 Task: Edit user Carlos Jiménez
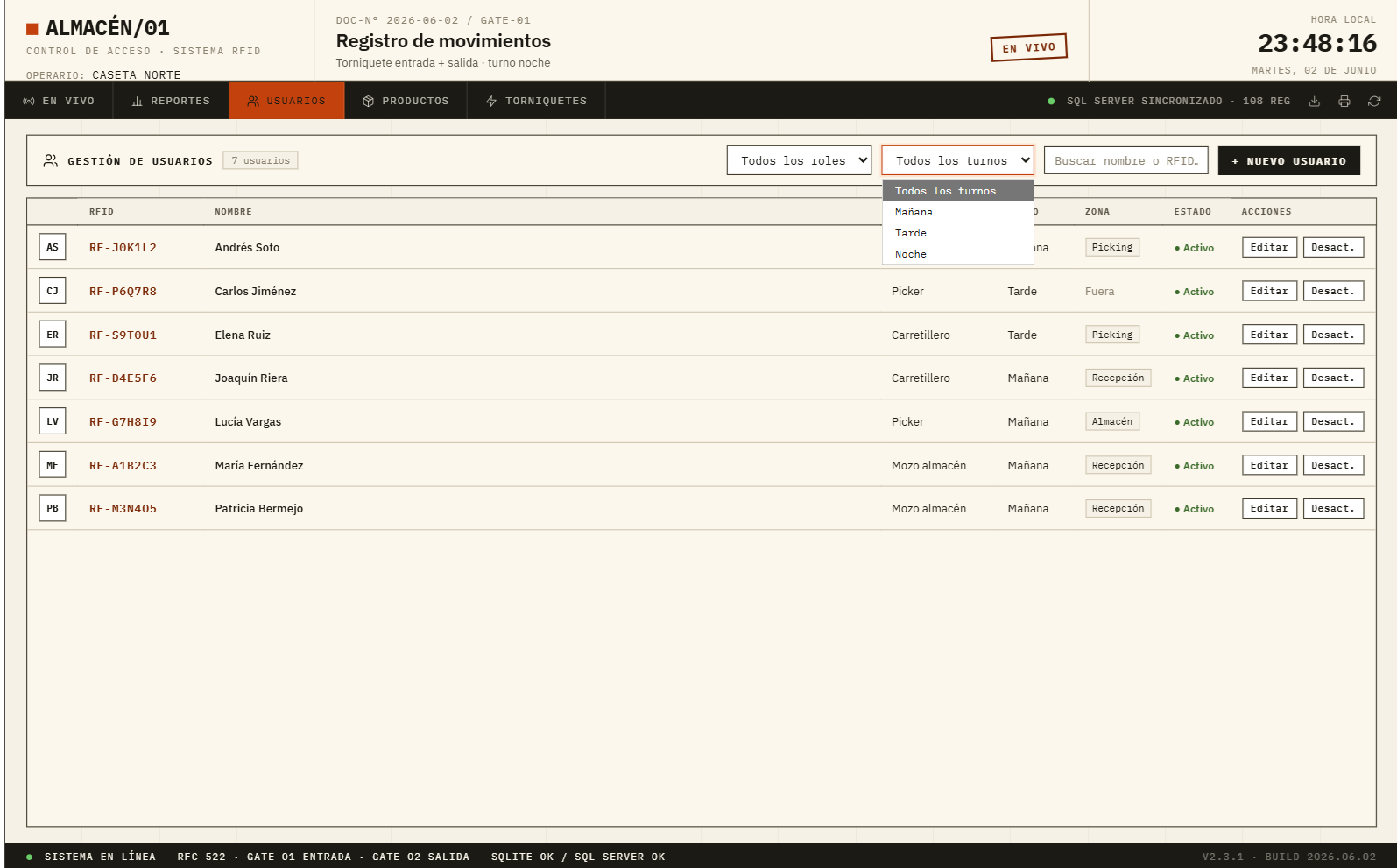[1269, 291]
